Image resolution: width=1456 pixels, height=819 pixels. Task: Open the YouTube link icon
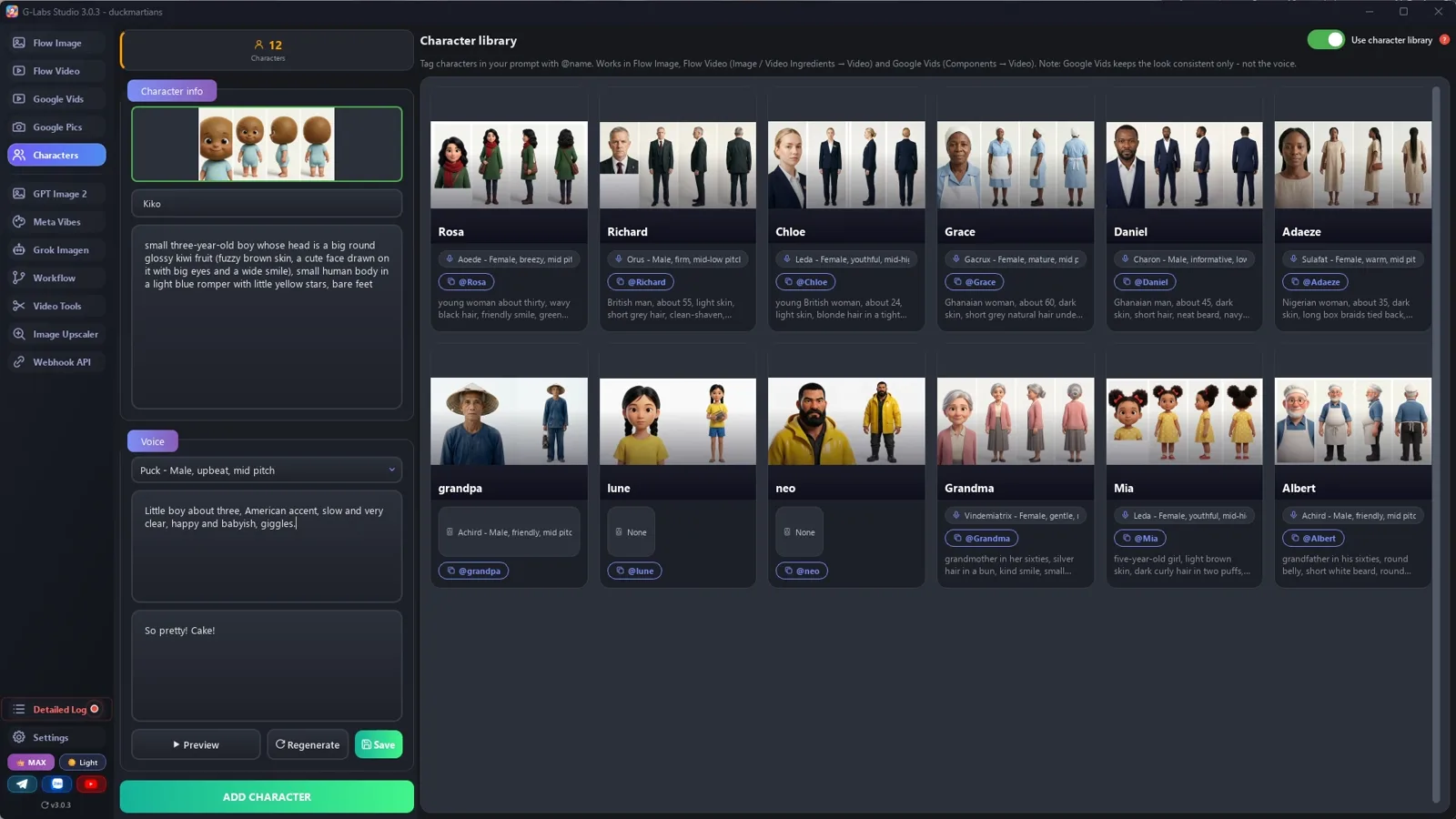pos(90,784)
